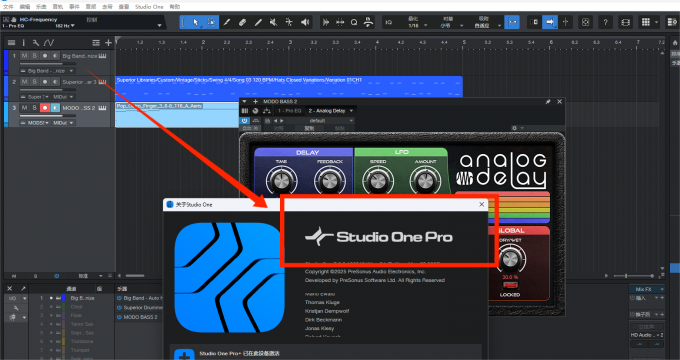
Task: Add a track with the plus icon
Action: [108, 43]
